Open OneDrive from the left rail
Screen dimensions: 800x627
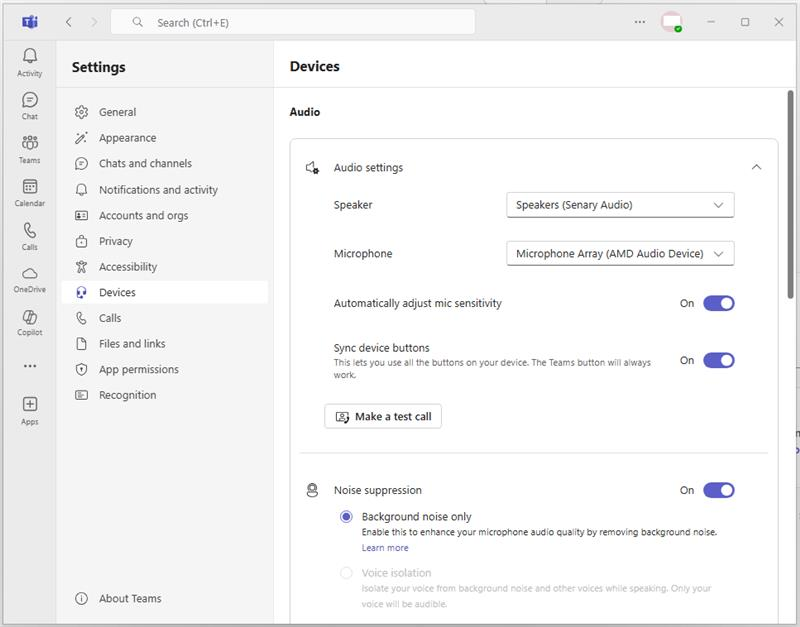point(30,278)
